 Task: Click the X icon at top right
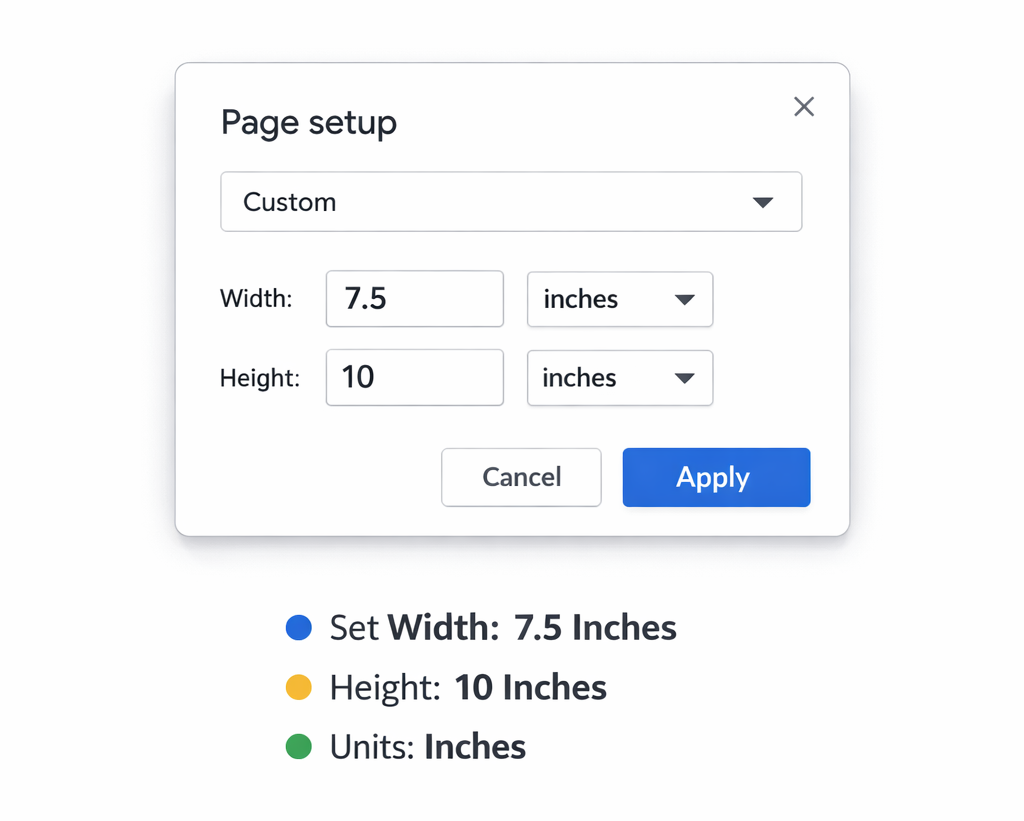coord(804,106)
